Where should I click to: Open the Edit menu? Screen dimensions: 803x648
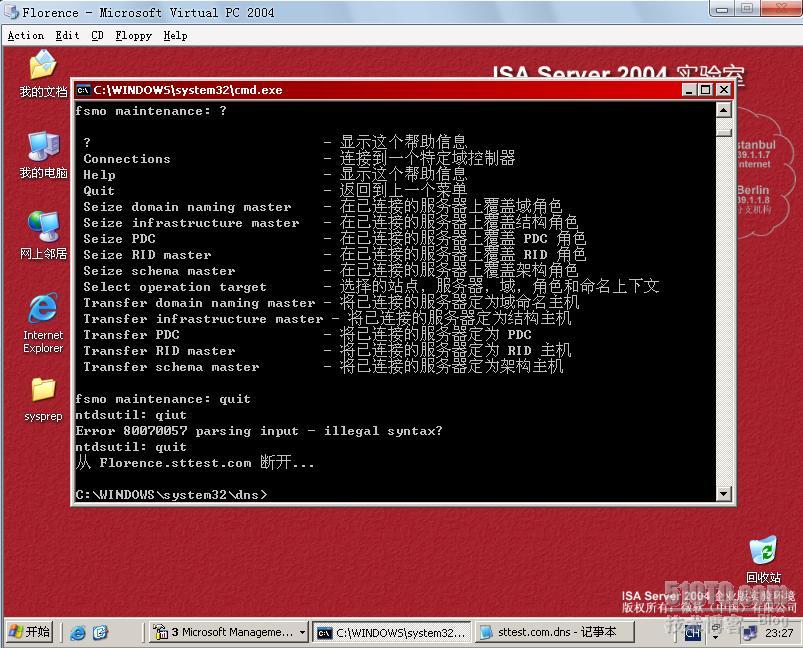[67, 35]
